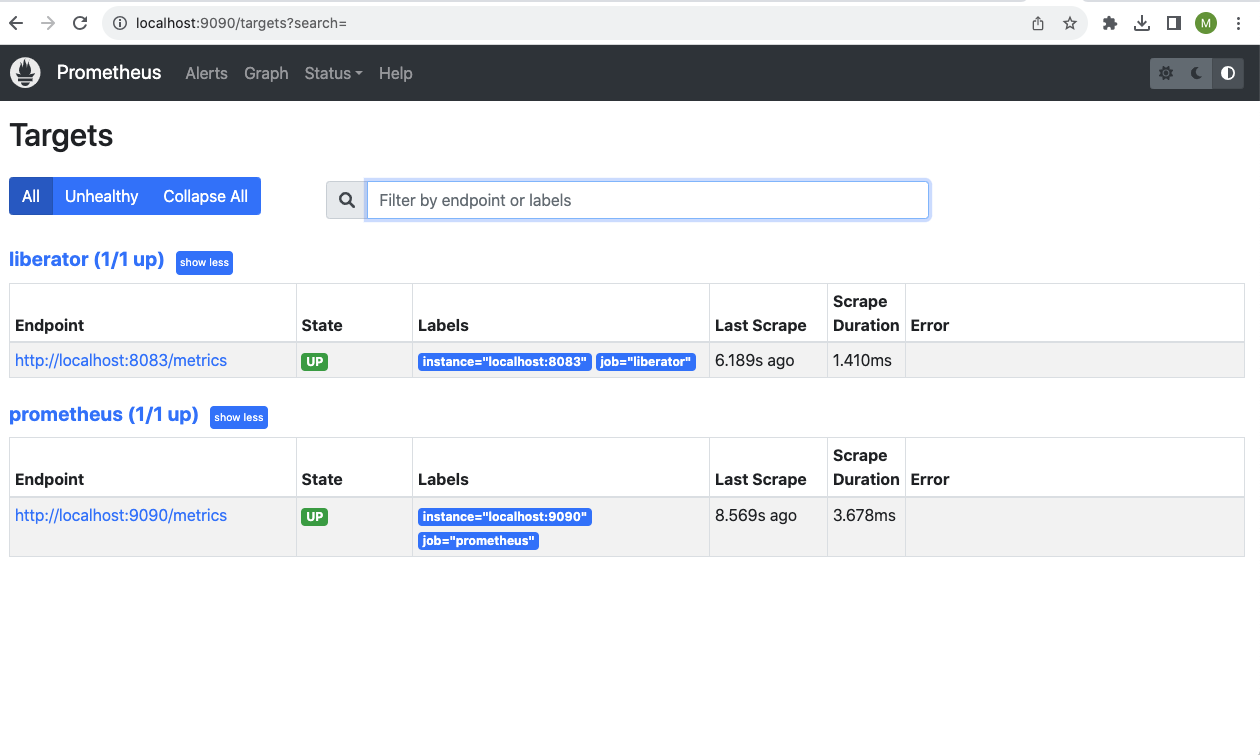
Task: Open liberator (1/1 up) heading link
Action: point(86,259)
